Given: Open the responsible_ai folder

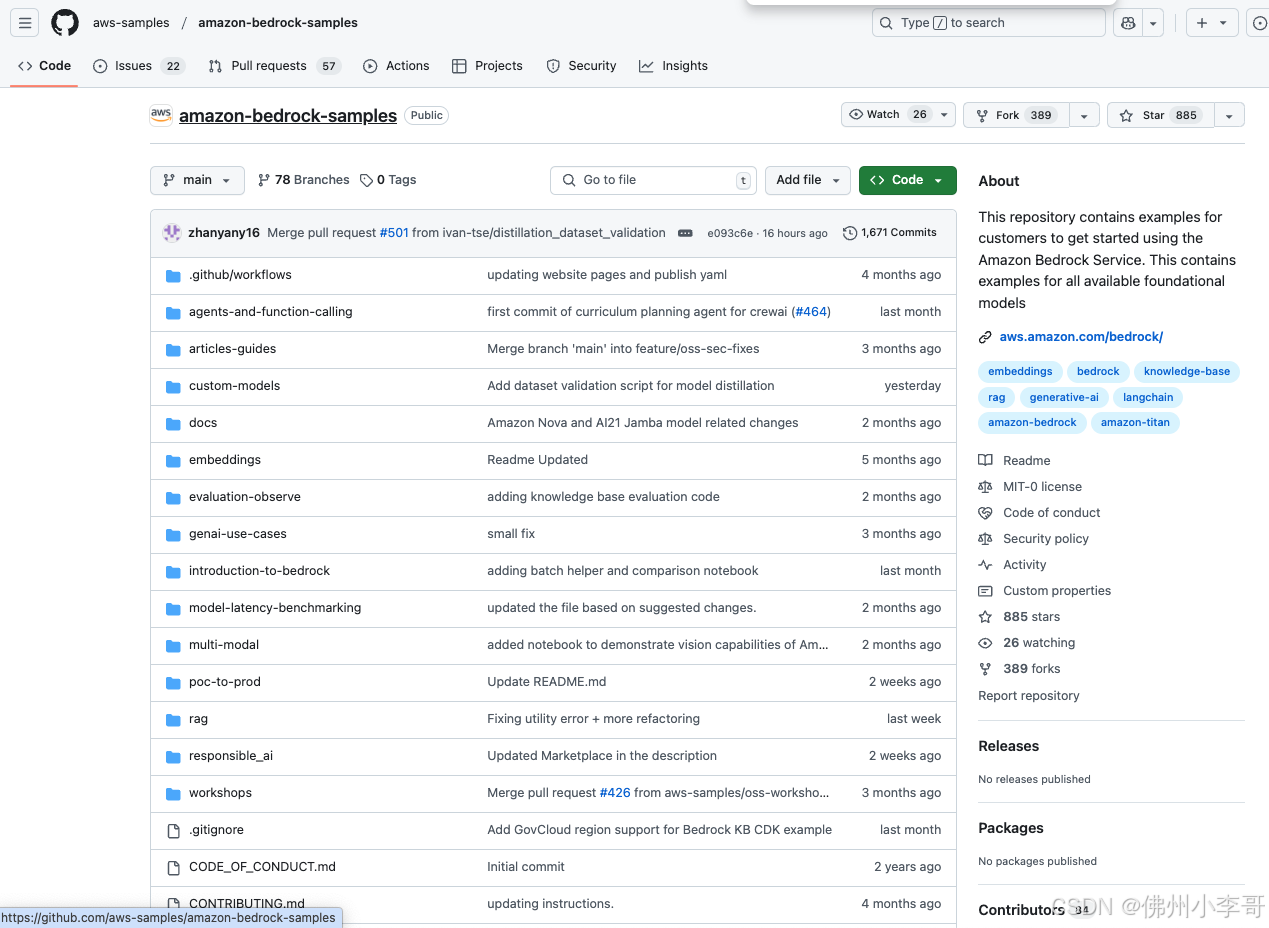Looking at the screenshot, I should [231, 756].
